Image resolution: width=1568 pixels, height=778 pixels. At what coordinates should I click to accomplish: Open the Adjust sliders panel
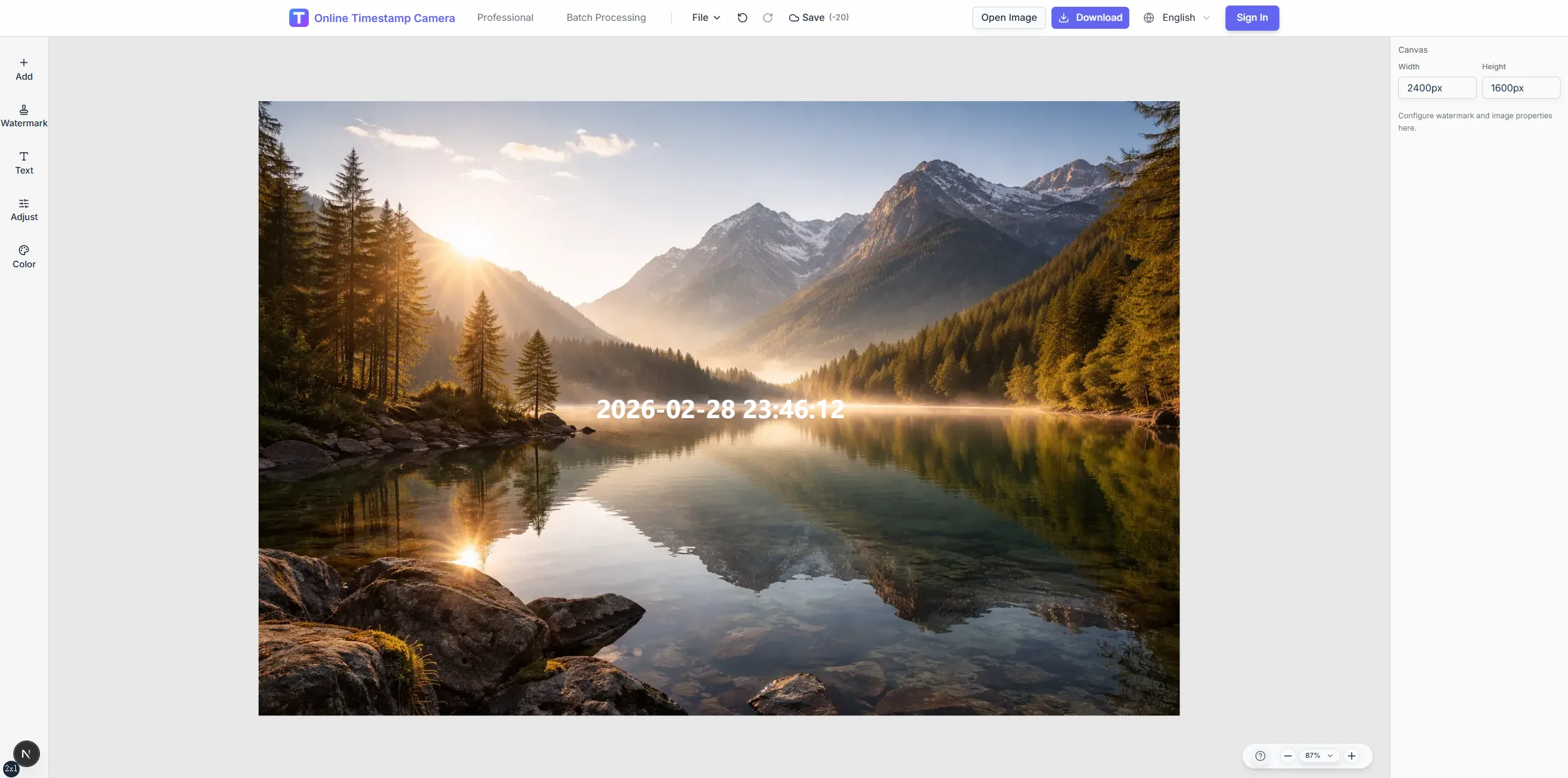click(24, 210)
